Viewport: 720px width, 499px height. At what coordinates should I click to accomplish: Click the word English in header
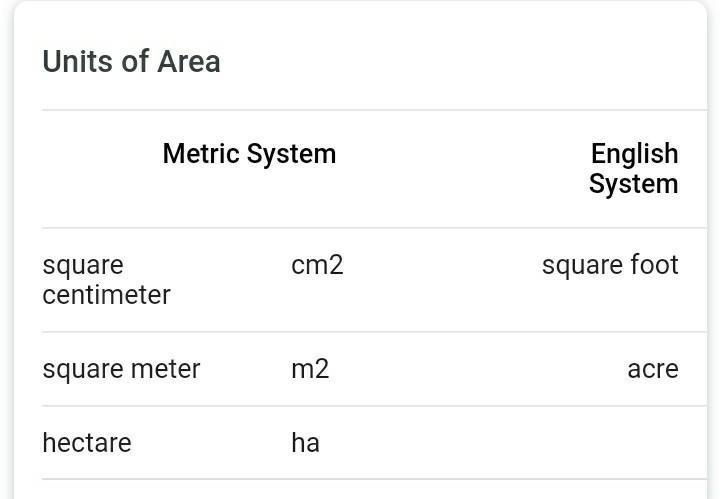635,154
